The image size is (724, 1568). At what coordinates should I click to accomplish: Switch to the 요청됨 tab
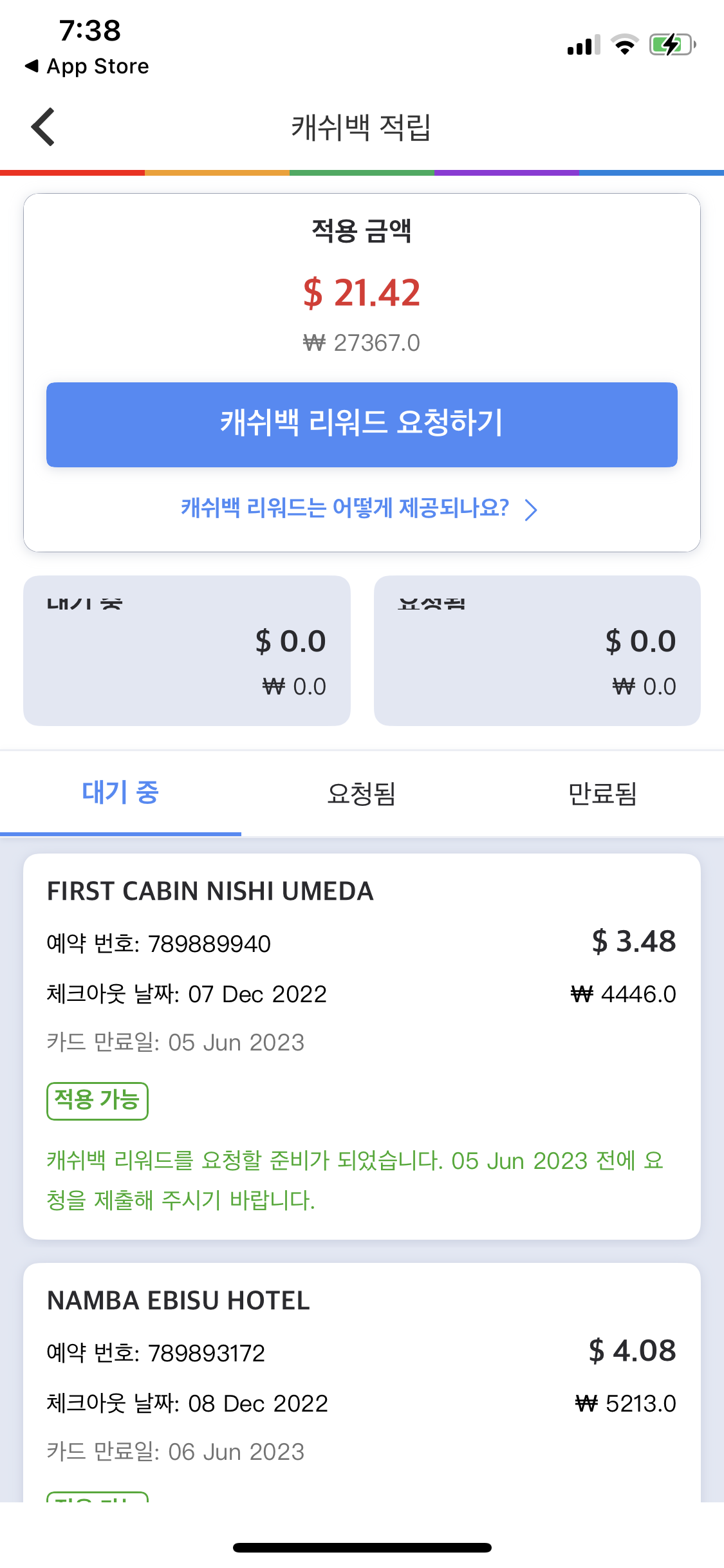(x=361, y=793)
